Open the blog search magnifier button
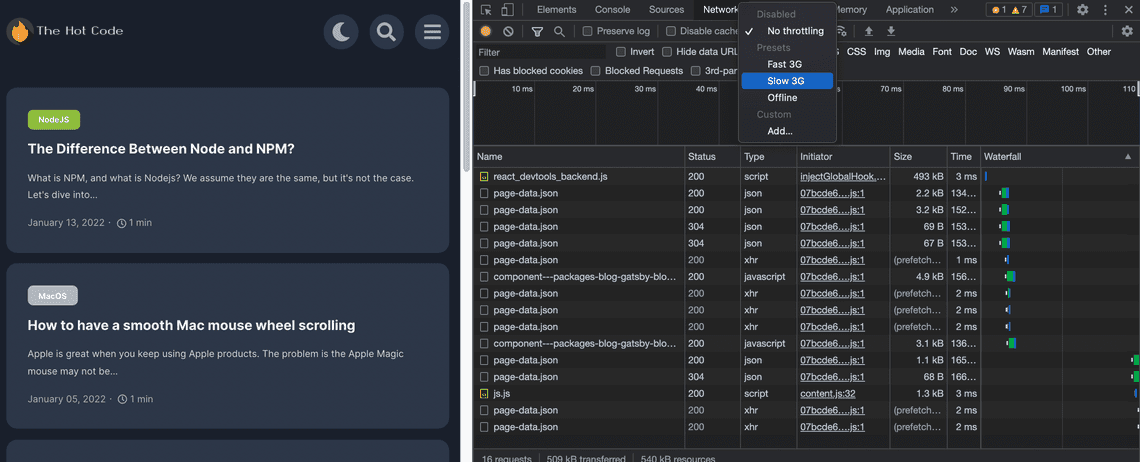The height and width of the screenshot is (462, 1140). click(387, 31)
